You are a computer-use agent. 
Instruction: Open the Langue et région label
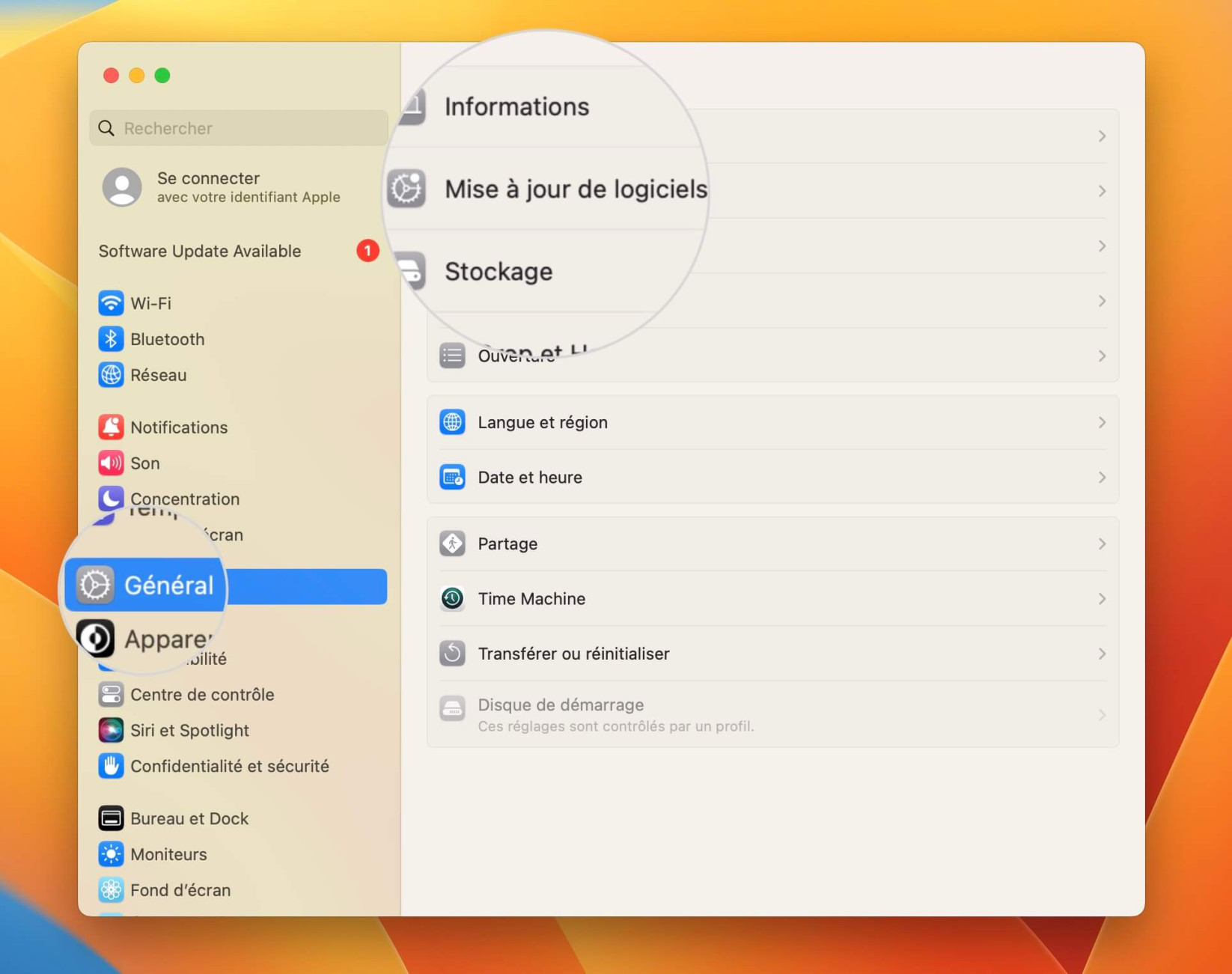click(x=543, y=422)
